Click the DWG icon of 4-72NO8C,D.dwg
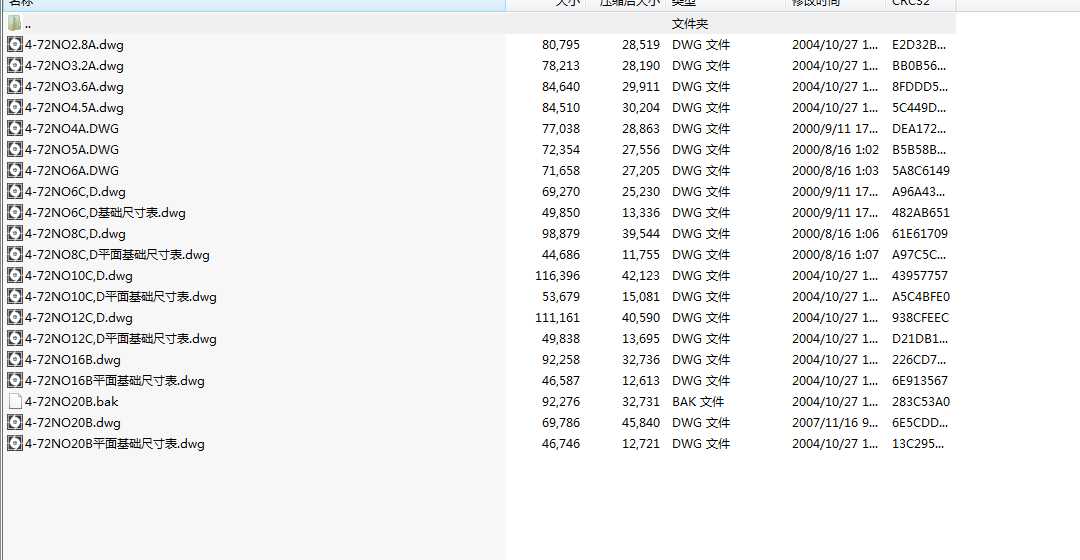 tap(14, 234)
